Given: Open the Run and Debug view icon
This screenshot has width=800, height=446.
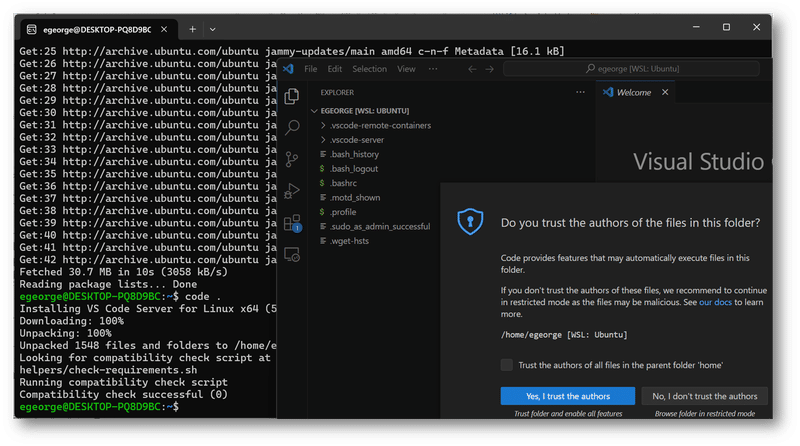Looking at the screenshot, I should point(292,191).
